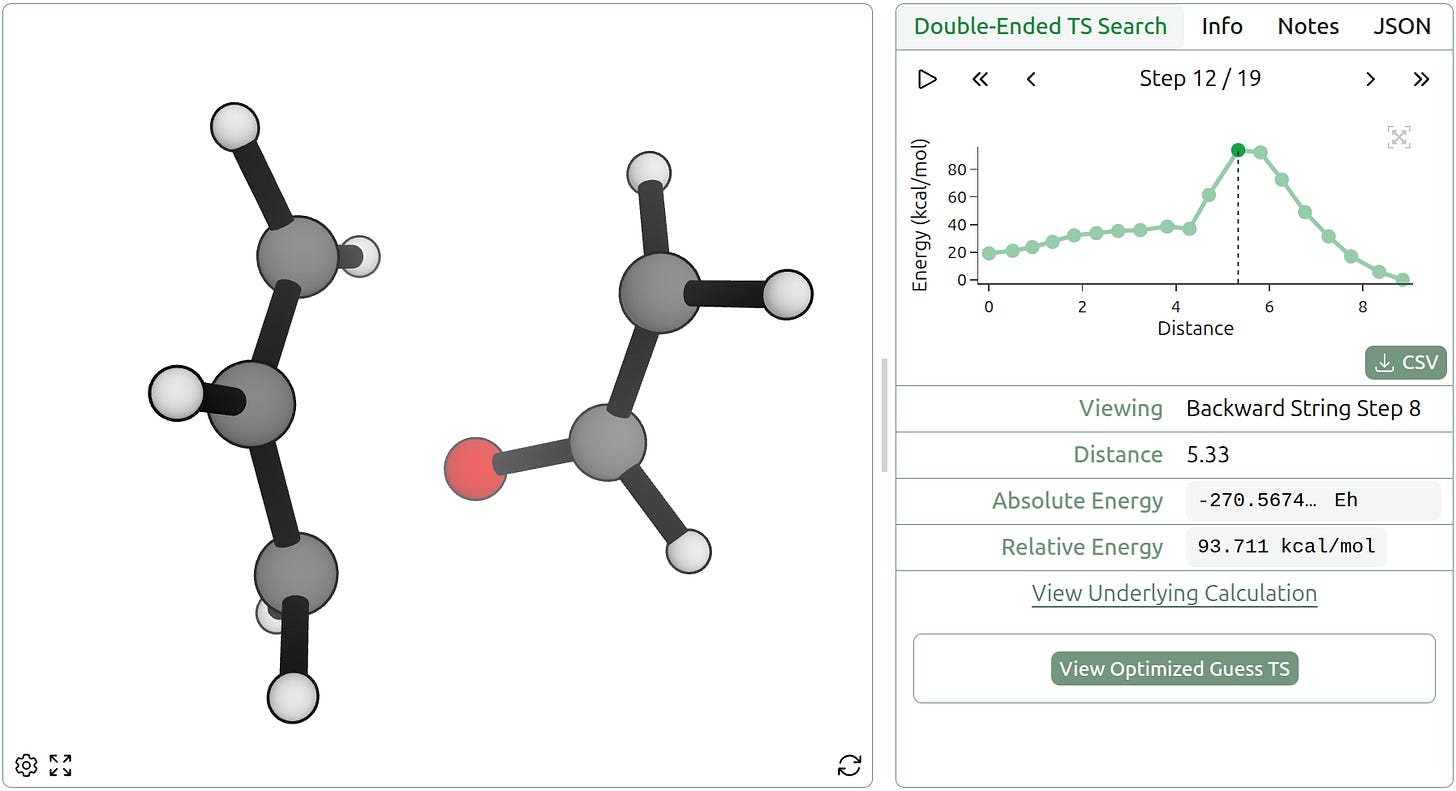
Task: Enter fullscreen mode for the molecule viewer
Action: (x=61, y=764)
